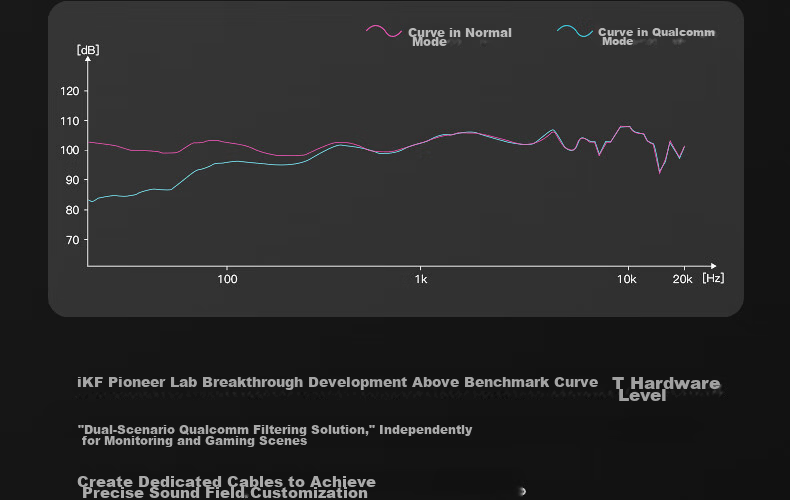This screenshot has height=500, width=790.
Task: Select the 'Curve in Qualcomm Mode' legend label
Action: click(x=656, y=36)
